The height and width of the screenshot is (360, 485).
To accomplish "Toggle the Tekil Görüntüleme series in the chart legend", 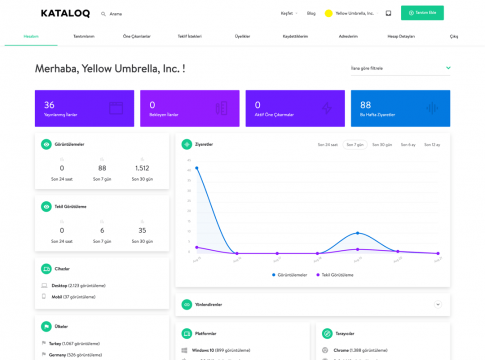I will [x=335, y=275].
